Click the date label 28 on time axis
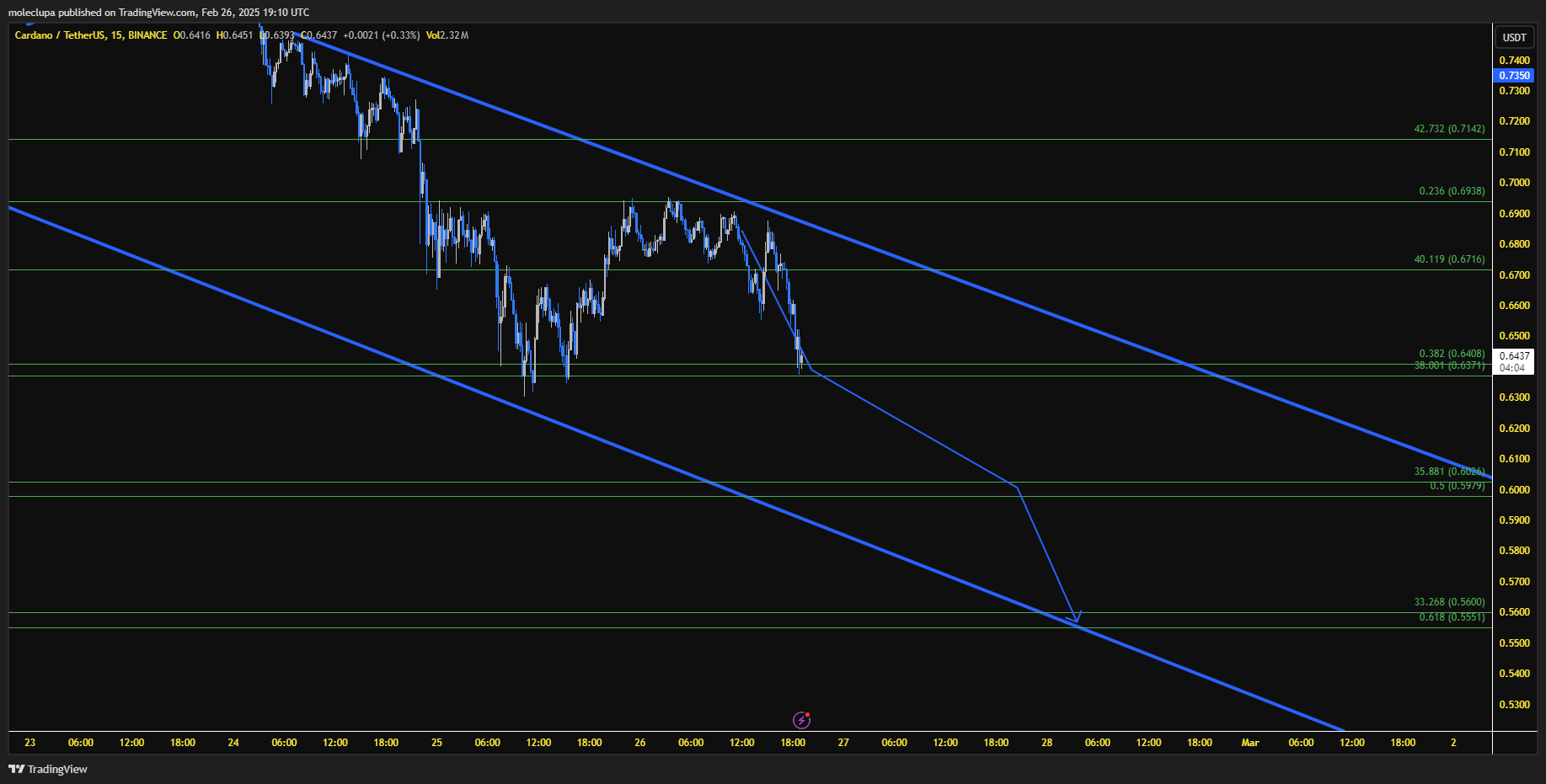The width and height of the screenshot is (1546, 784). (x=1046, y=743)
